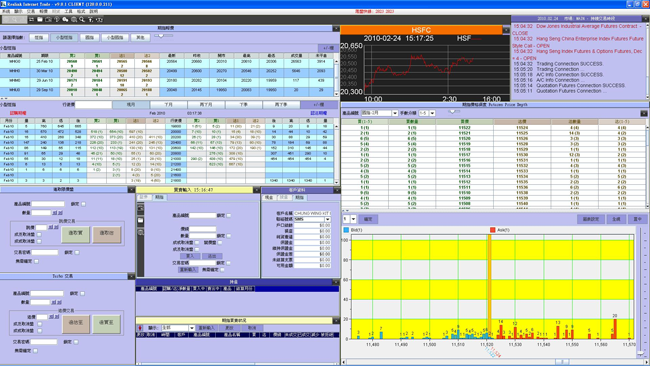Click the chat bubbles toolbar icon
650x366 pixels.
pyautogui.click(x=65, y=19)
